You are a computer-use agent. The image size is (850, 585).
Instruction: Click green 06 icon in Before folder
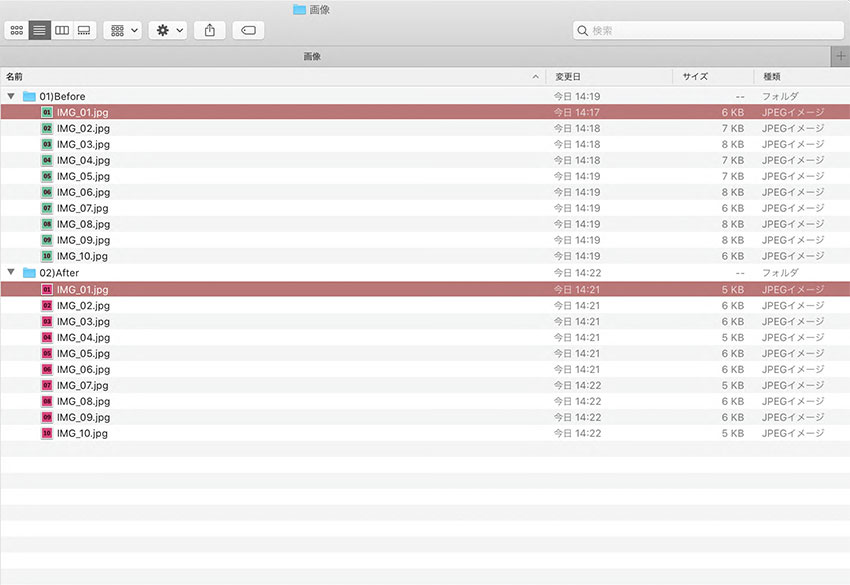[47, 192]
